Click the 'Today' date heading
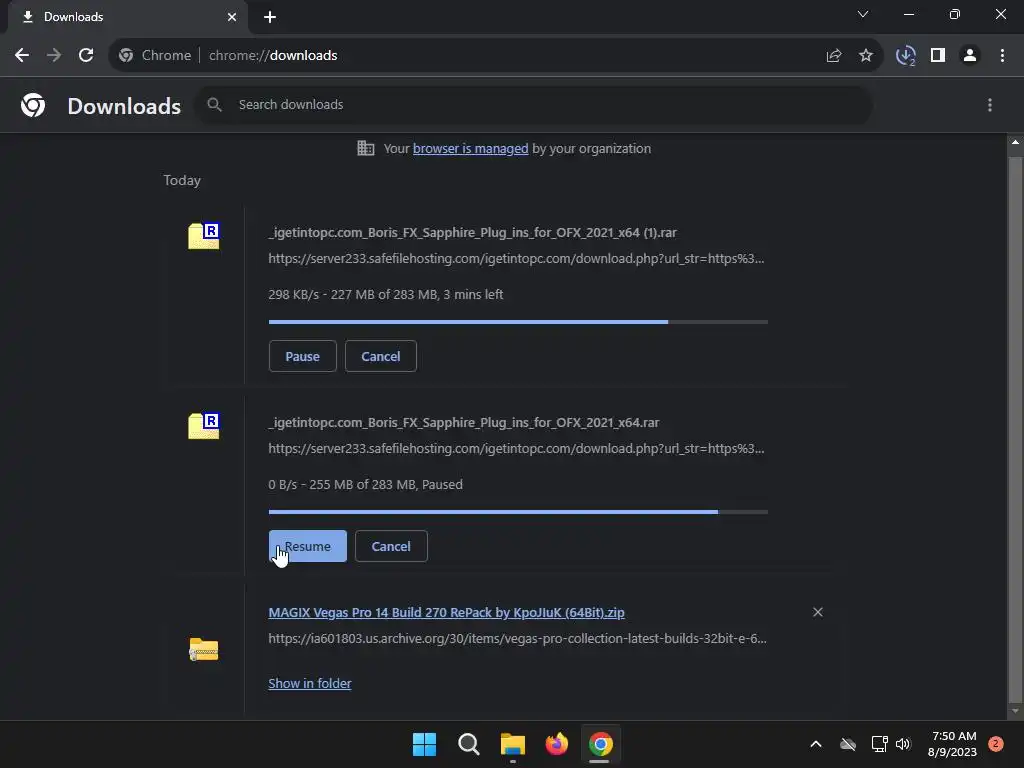The width and height of the screenshot is (1024, 768). tap(182, 180)
